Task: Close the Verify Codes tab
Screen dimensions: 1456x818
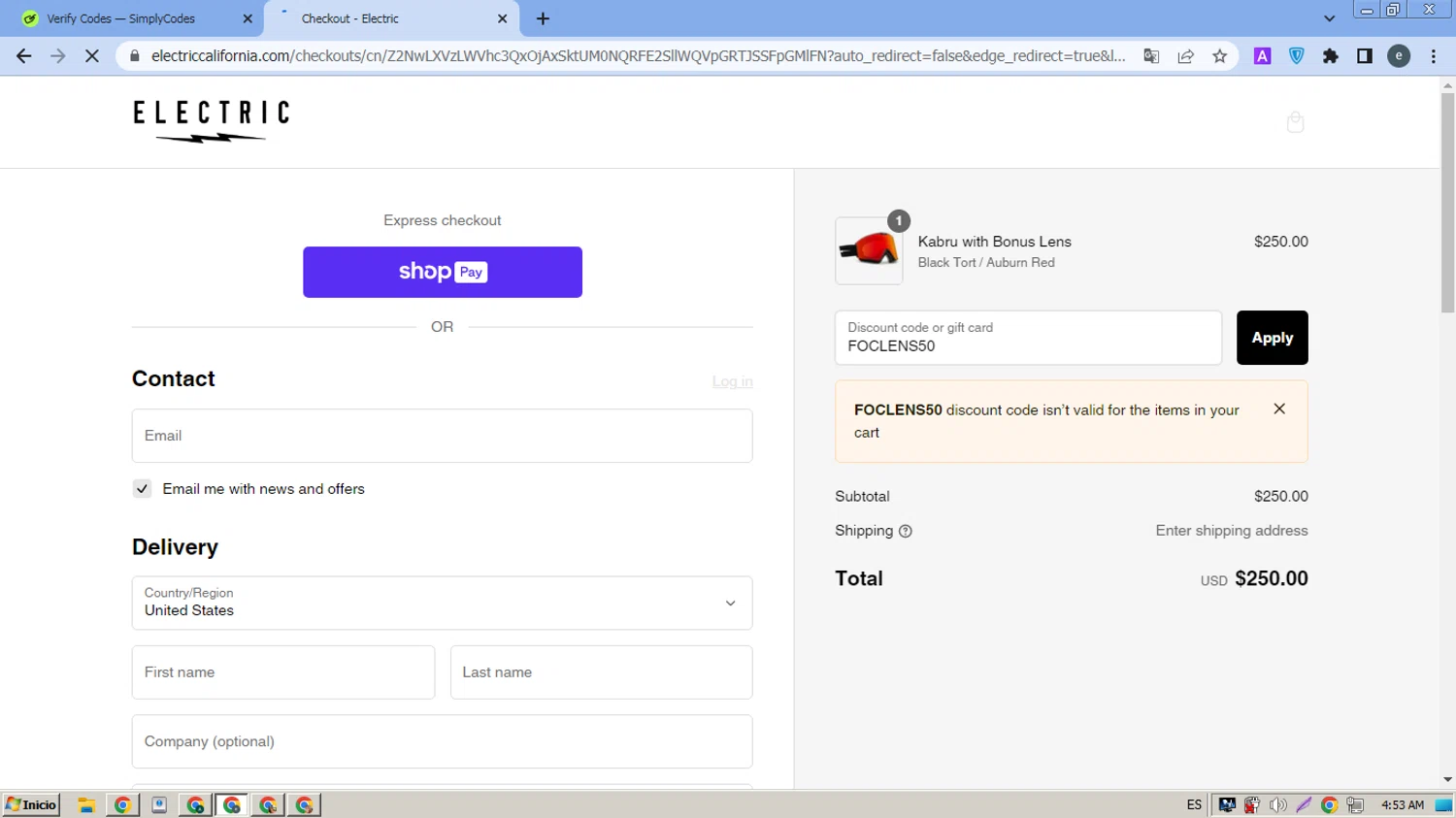Action: pyautogui.click(x=247, y=18)
